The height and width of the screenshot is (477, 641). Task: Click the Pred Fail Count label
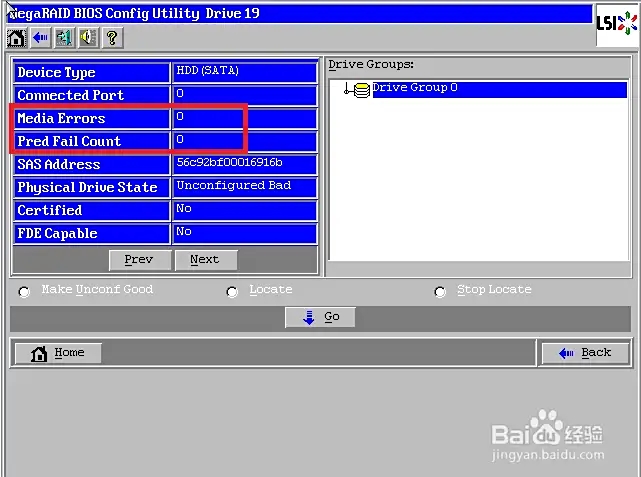pyautogui.click(x=69, y=141)
